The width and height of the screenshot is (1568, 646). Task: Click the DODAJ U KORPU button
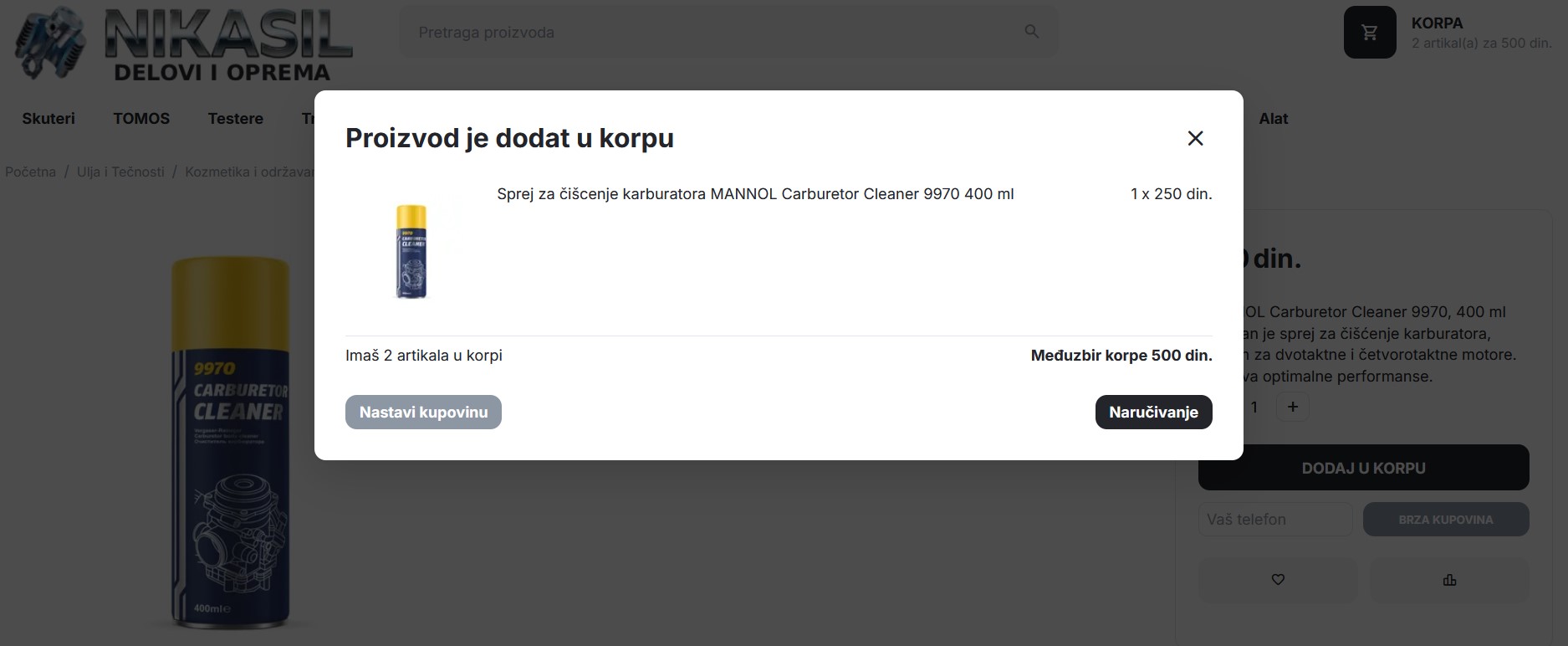click(1363, 468)
